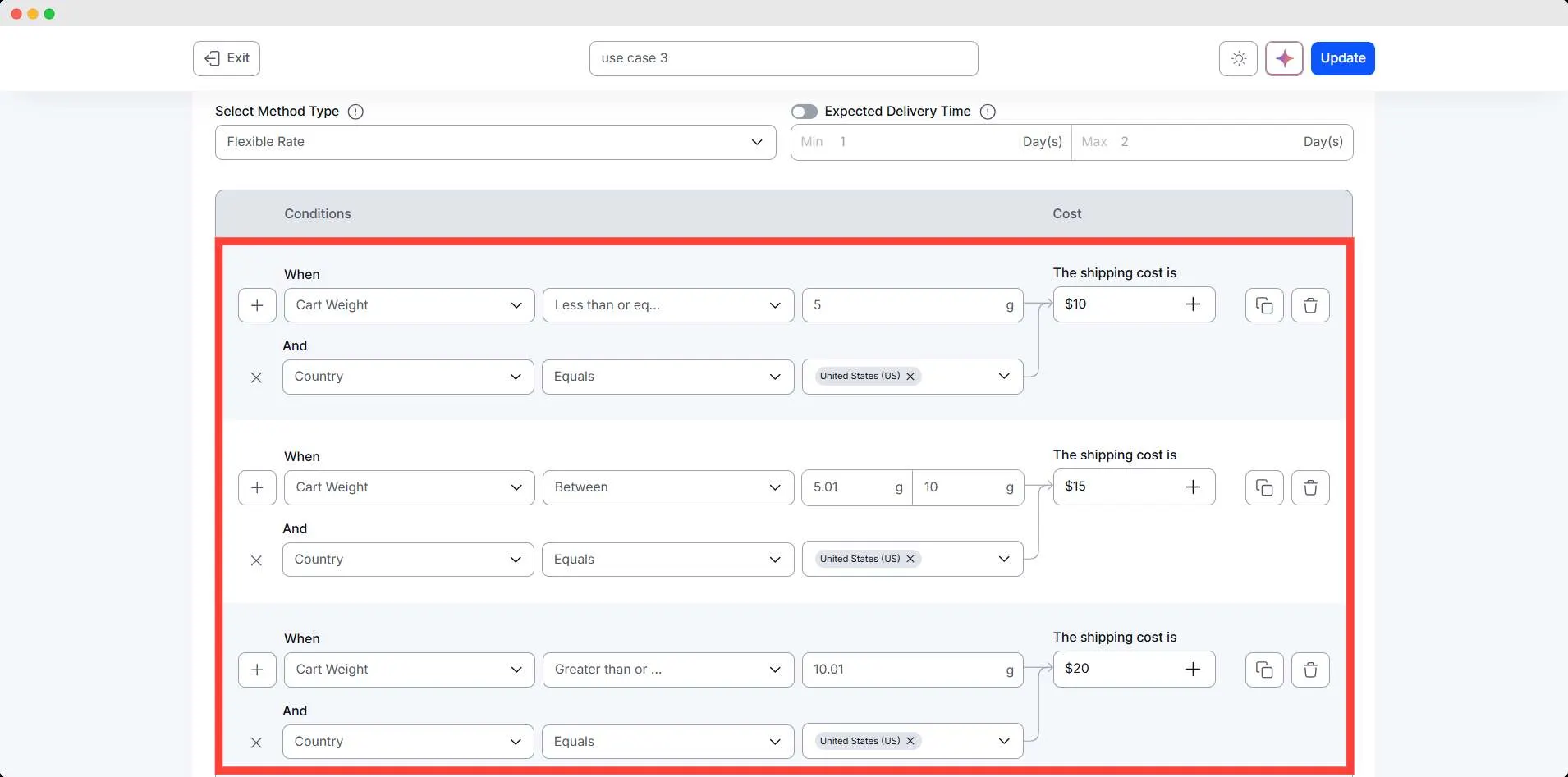Image resolution: width=1568 pixels, height=777 pixels.
Task: Delete the $20 shipping rule via trash icon
Action: pyautogui.click(x=1310, y=670)
